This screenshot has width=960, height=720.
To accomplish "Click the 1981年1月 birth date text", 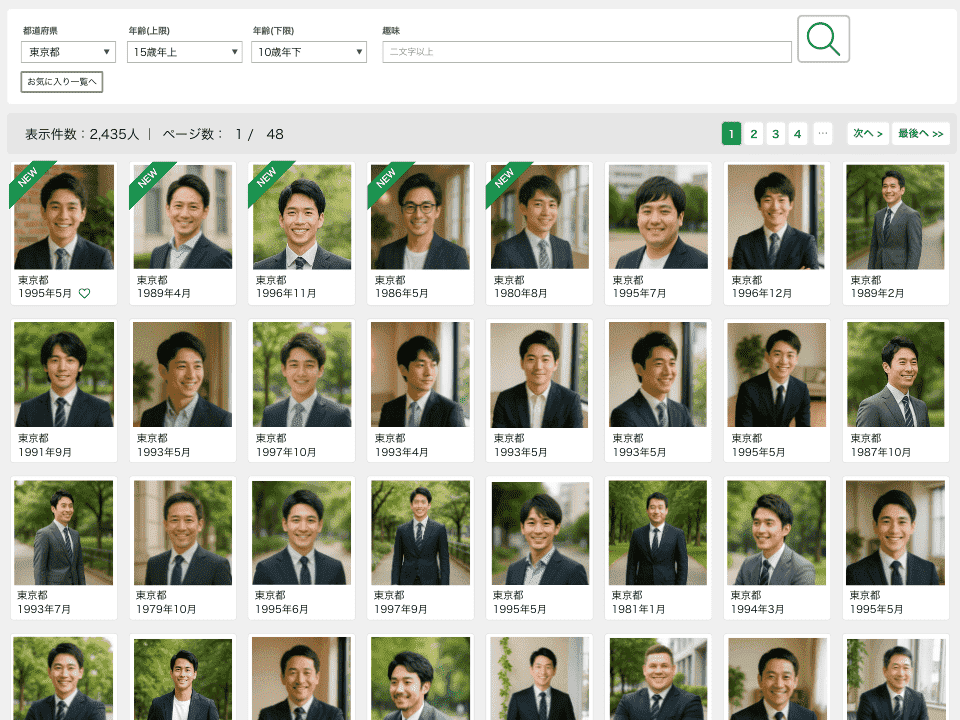I will coord(639,609).
